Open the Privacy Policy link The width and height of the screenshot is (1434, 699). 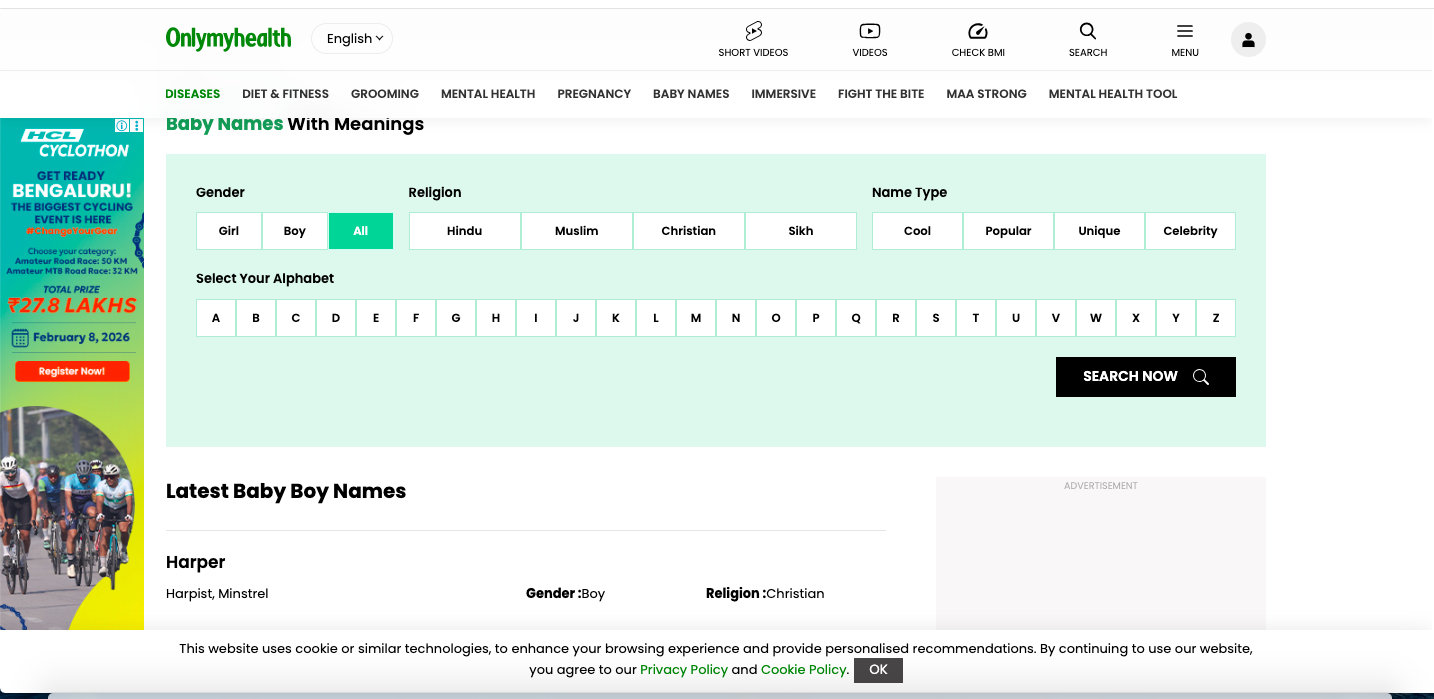point(684,670)
